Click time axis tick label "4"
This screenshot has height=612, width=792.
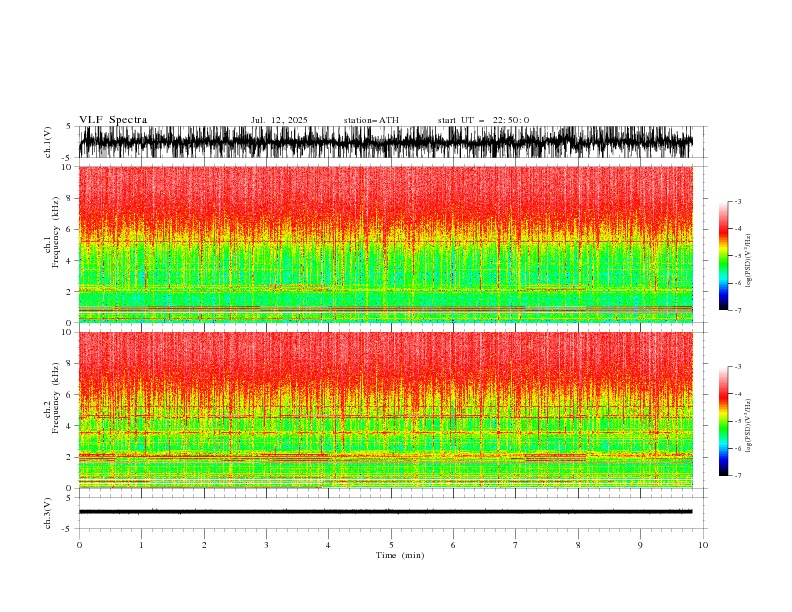(328, 545)
